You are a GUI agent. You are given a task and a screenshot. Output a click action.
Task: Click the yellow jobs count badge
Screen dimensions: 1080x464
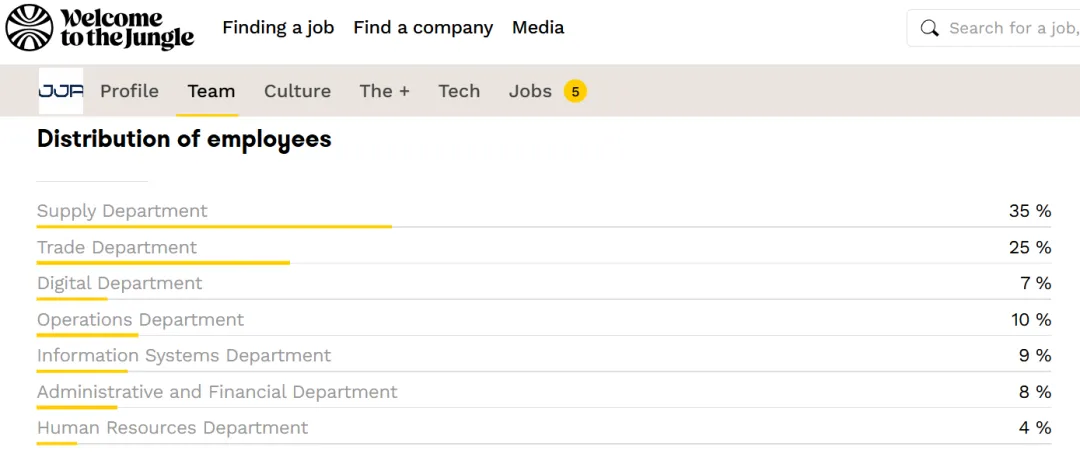tap(575, 92)
